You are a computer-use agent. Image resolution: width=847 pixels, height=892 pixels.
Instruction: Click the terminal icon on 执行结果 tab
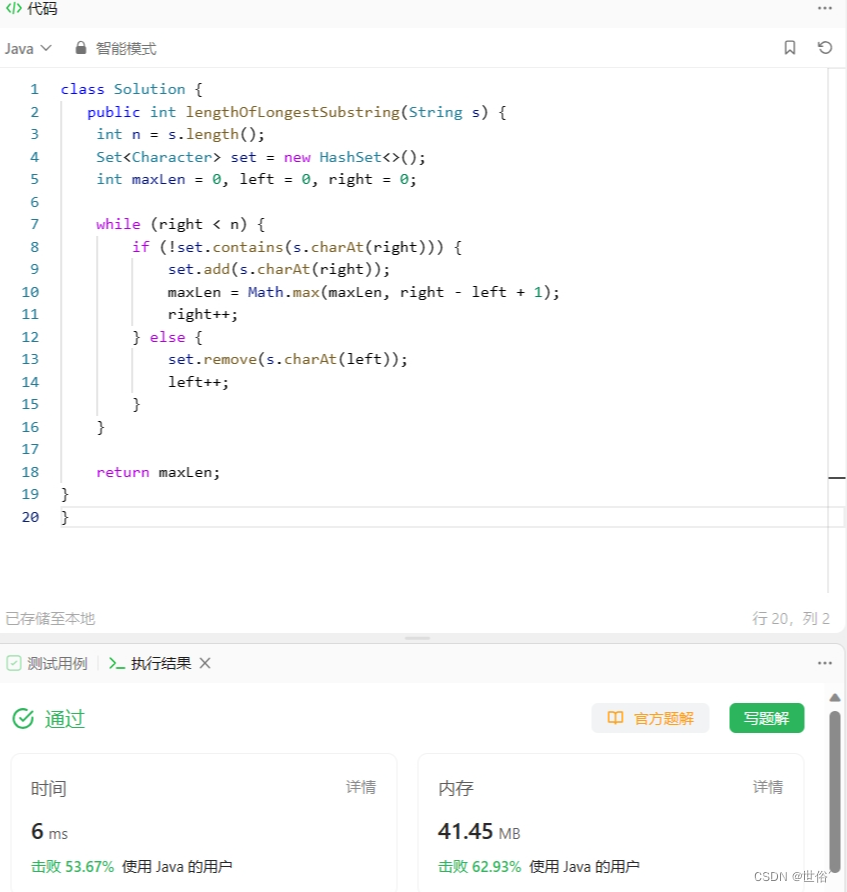click(116, 663)
